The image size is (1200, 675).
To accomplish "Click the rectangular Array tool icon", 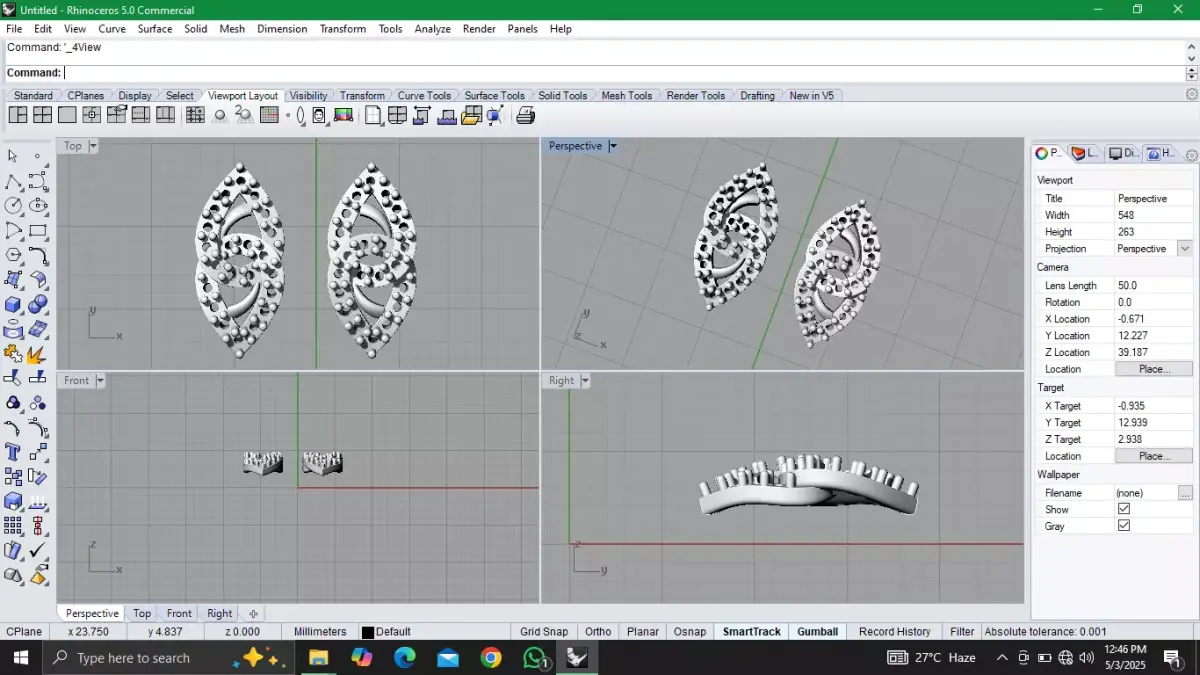I will (14, 525).
